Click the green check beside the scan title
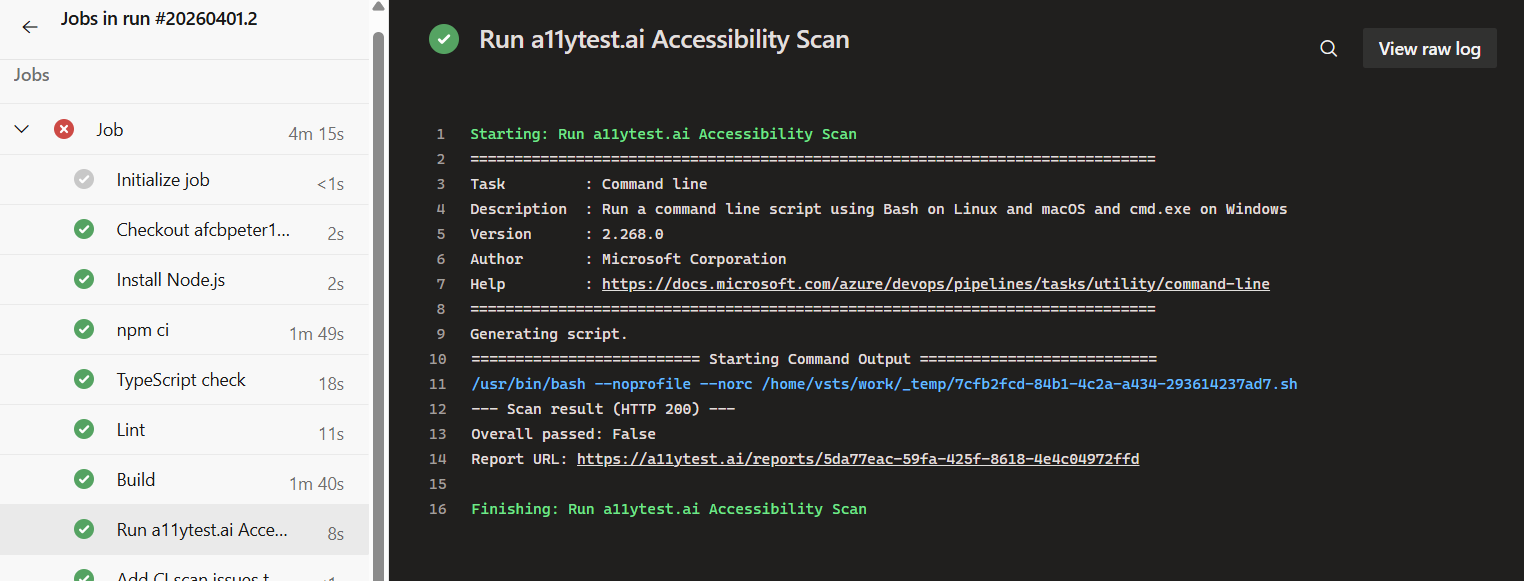Image resolution: width=1524 pixels, height=581 pixels. [x=443, y=39]
